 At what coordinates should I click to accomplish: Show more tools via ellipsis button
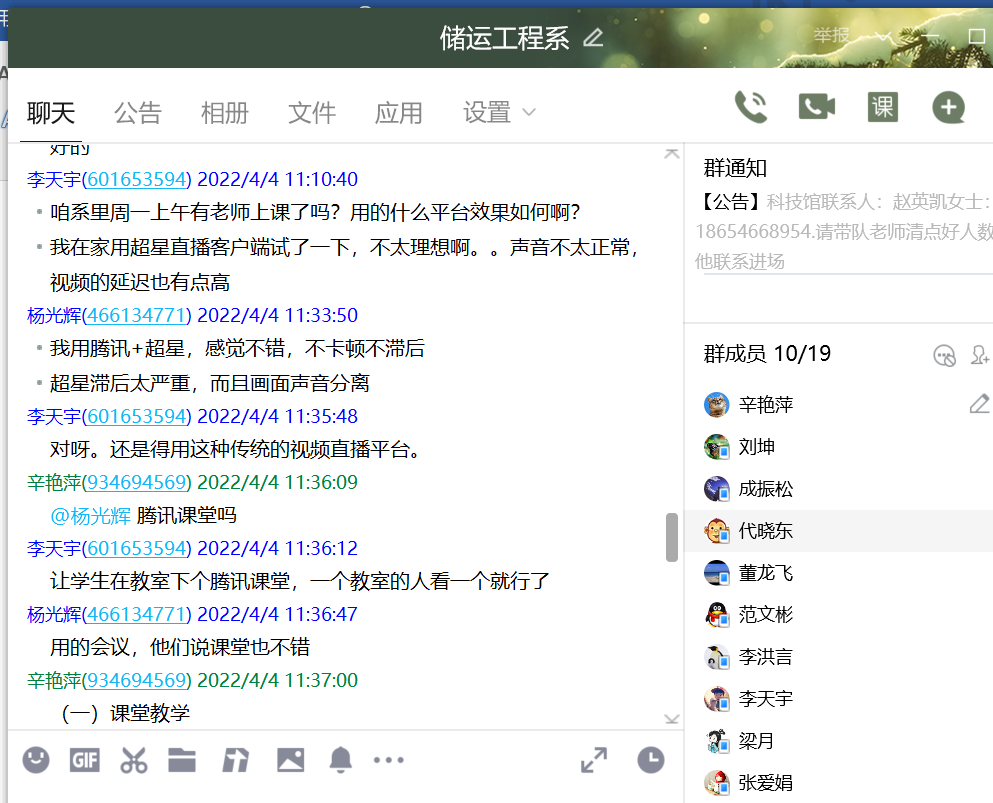click(x=389, y=760)
